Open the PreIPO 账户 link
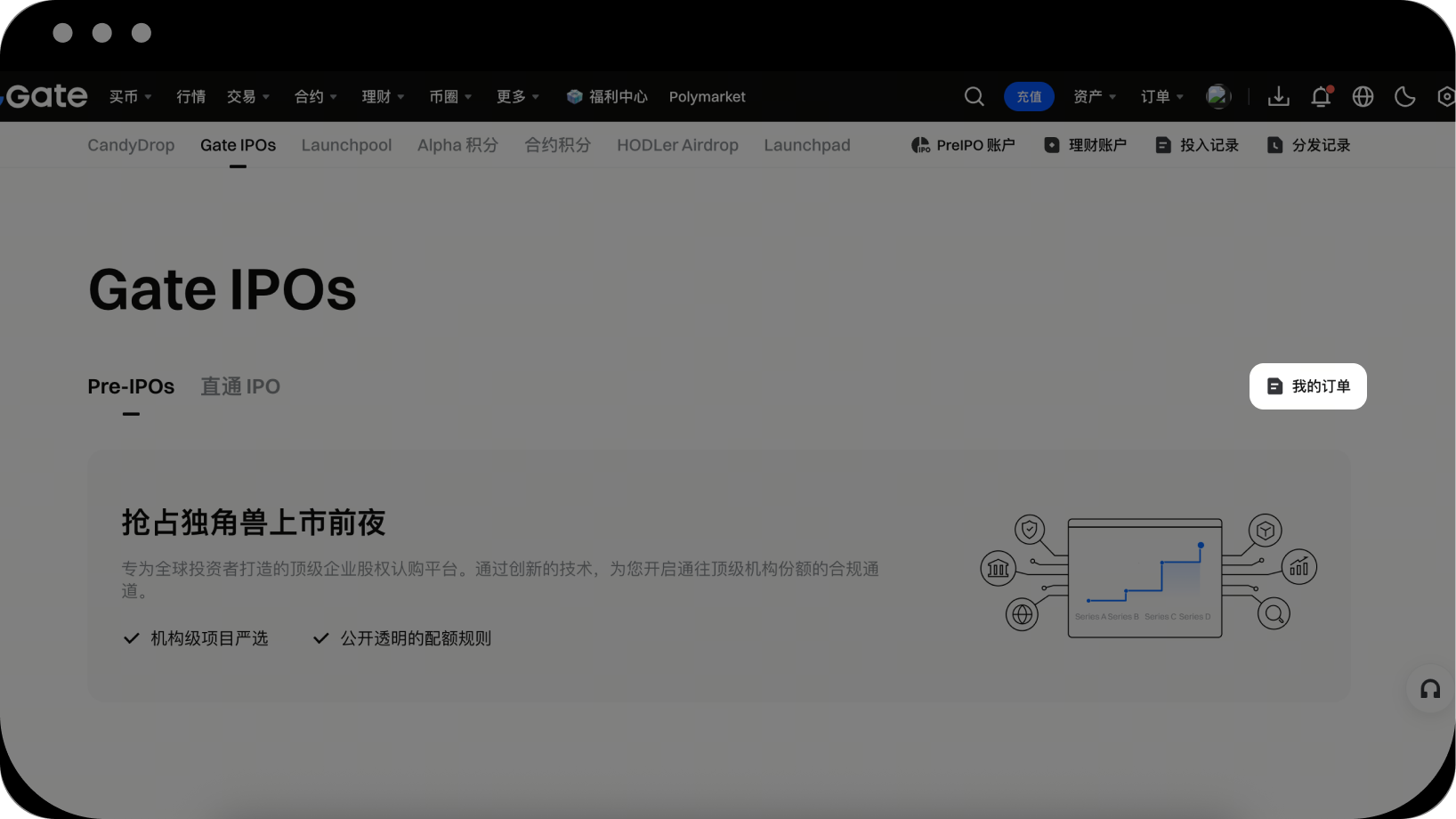This screenshot has width=1456, height=819. point(963,145)
